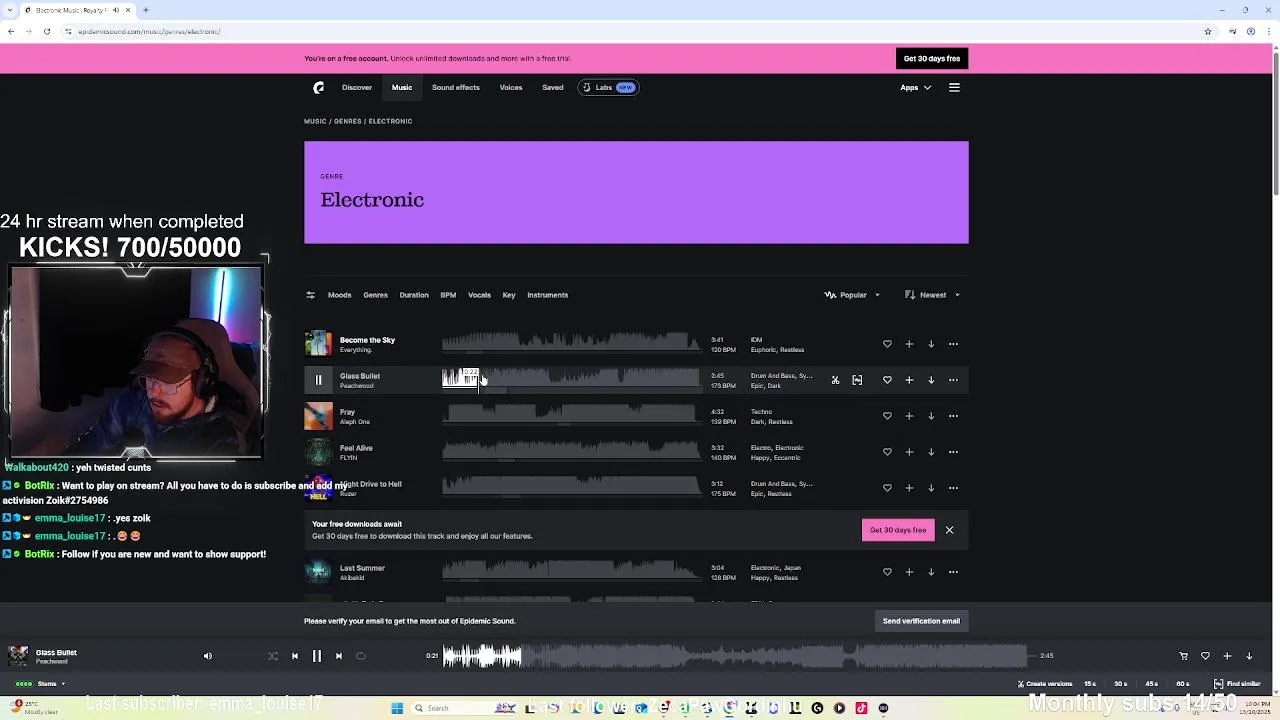Expand the Vocals filter
The width and height of the screenshot is (1280, 720).
[x=479, y=295]
